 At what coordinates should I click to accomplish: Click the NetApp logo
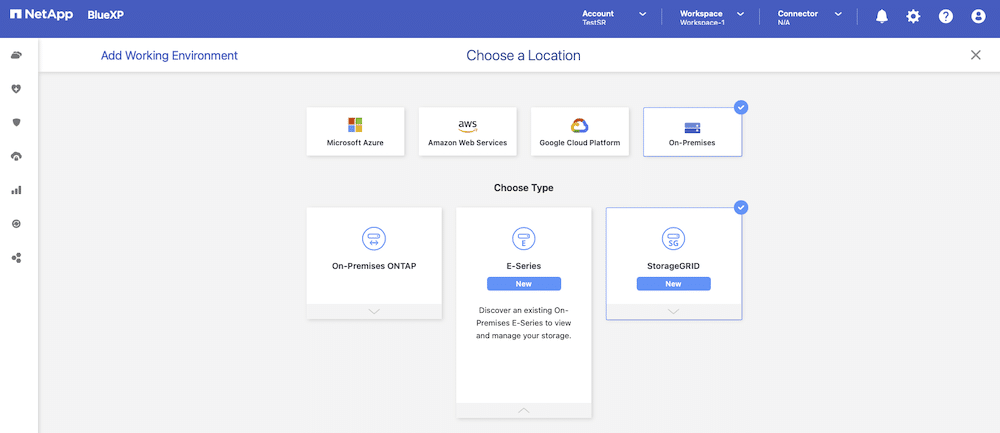point(43,14)
